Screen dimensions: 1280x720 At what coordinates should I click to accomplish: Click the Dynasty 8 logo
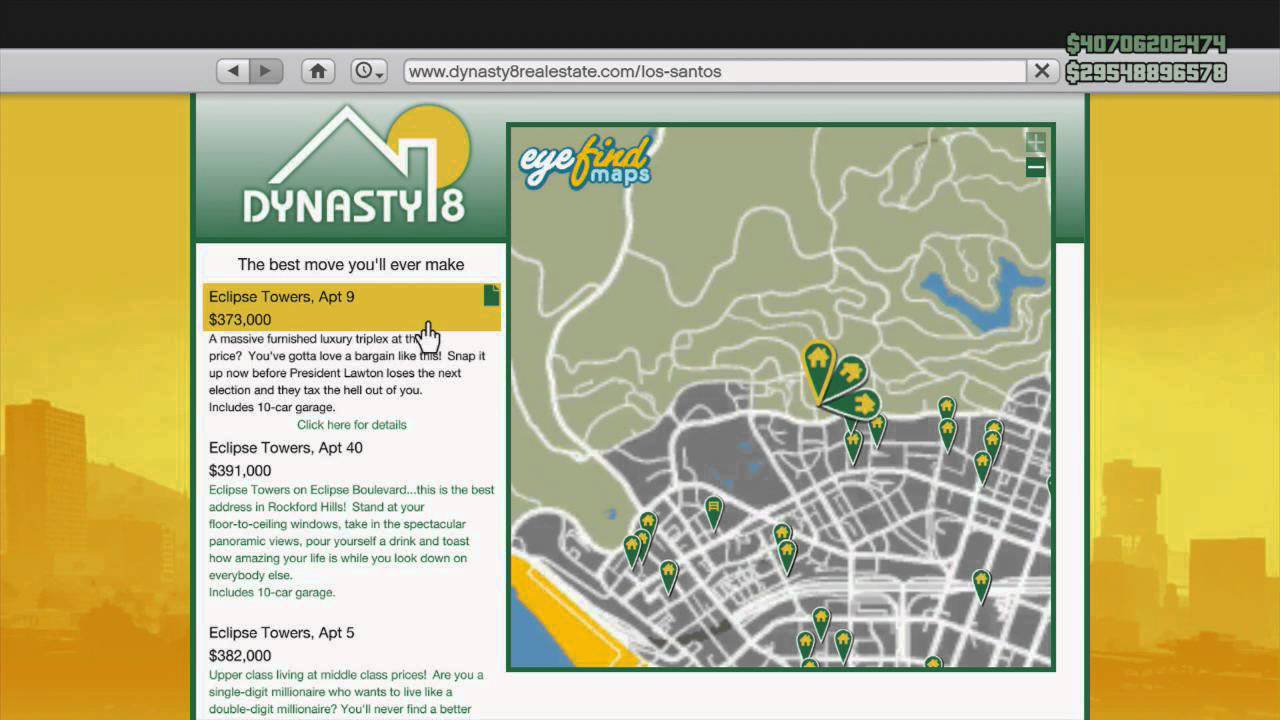click(x=355, y=165)
